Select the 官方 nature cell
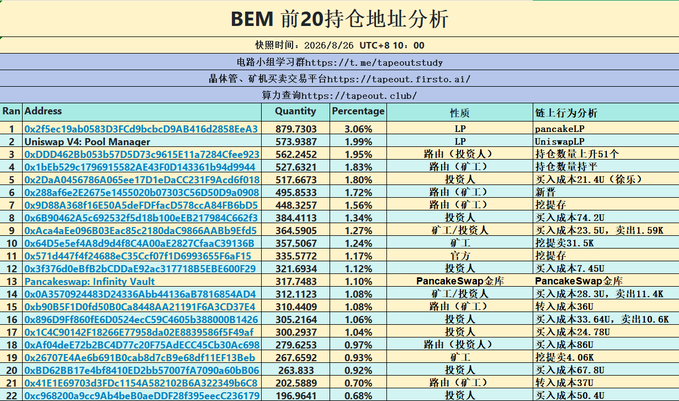This screenshot has width=679, height=401. tap(459, 256)
